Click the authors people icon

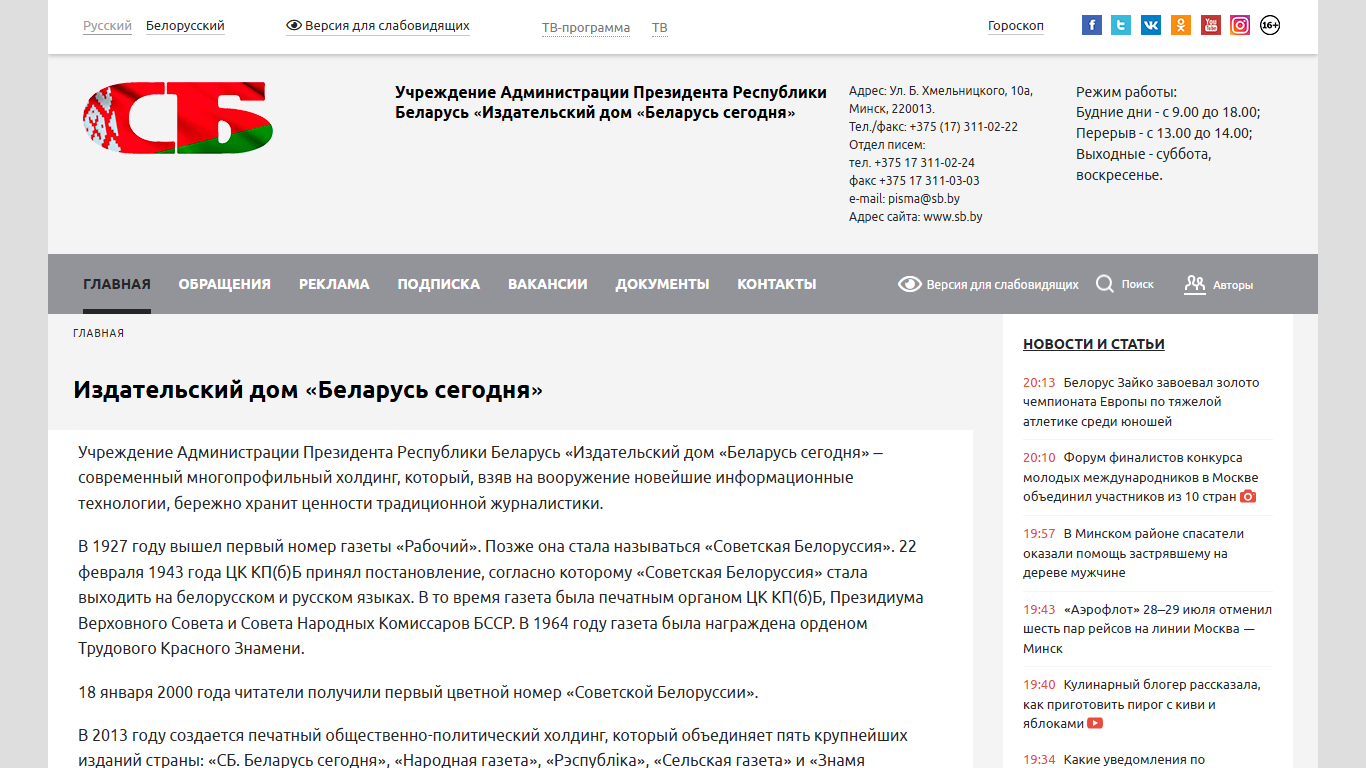[1194, 284]
